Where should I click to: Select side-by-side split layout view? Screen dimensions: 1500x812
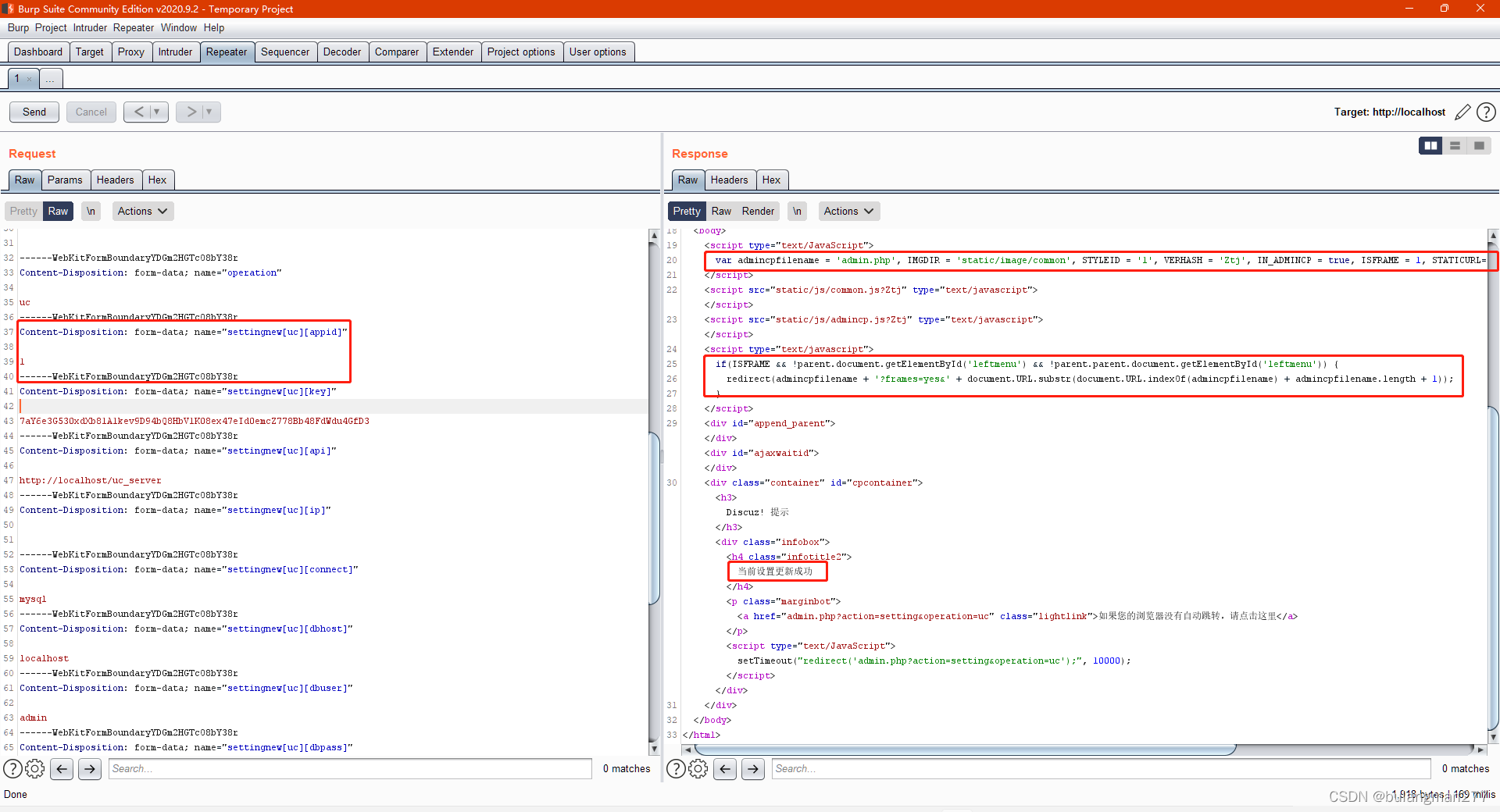click(1430, 145)
